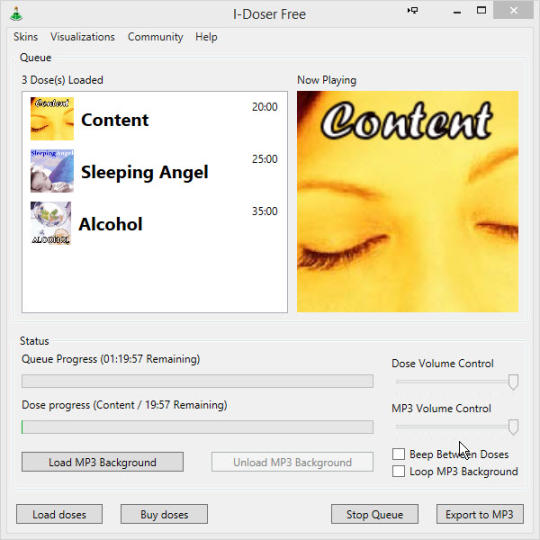Click Dose progress remaining time label
The image size is (540, 540).
[124, 405]
